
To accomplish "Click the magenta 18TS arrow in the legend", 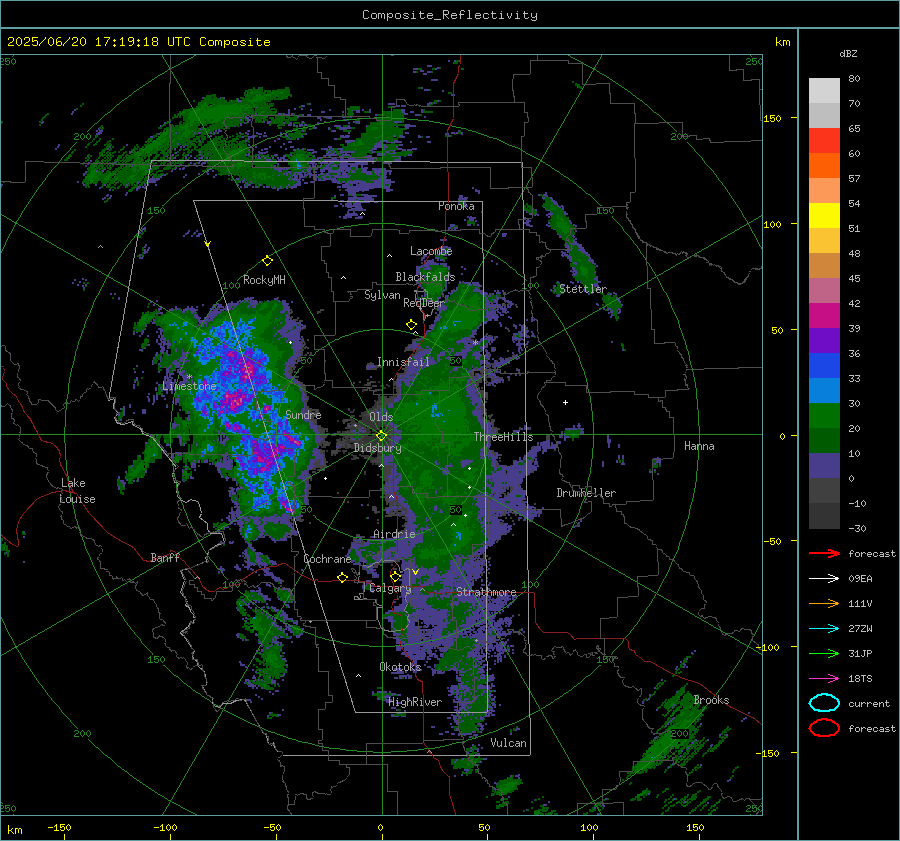I will tap(824, 679).
